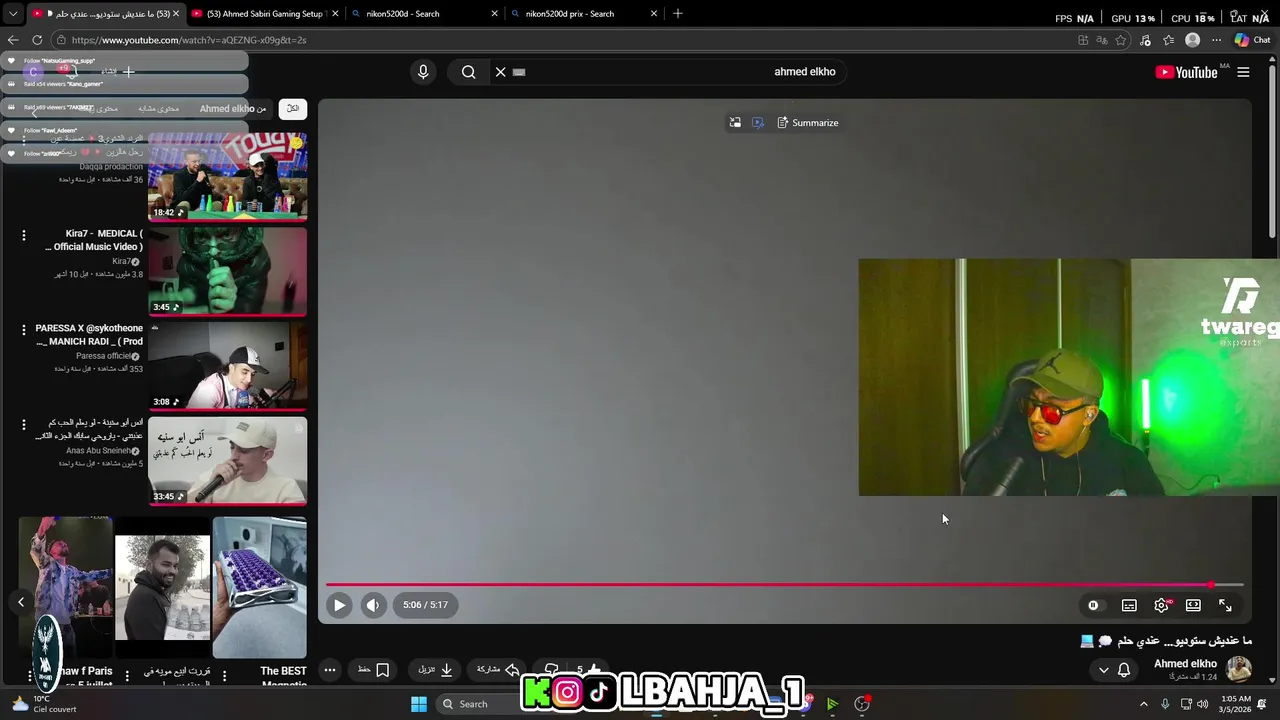Show hidden tray icons with the chevron
Screen dimensions: 1280x720
1144,704
